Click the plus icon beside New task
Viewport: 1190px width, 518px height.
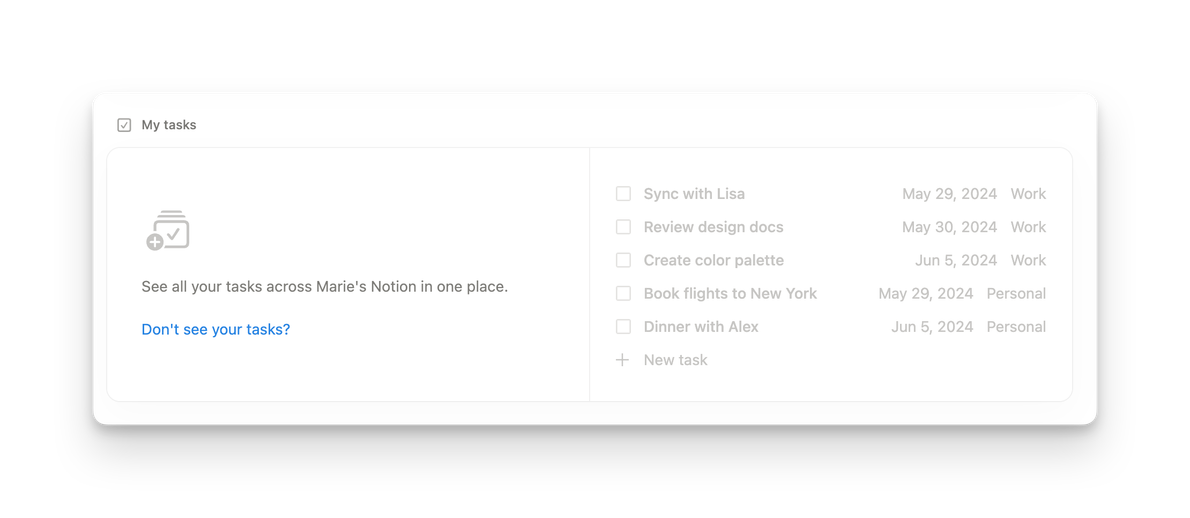622,360
